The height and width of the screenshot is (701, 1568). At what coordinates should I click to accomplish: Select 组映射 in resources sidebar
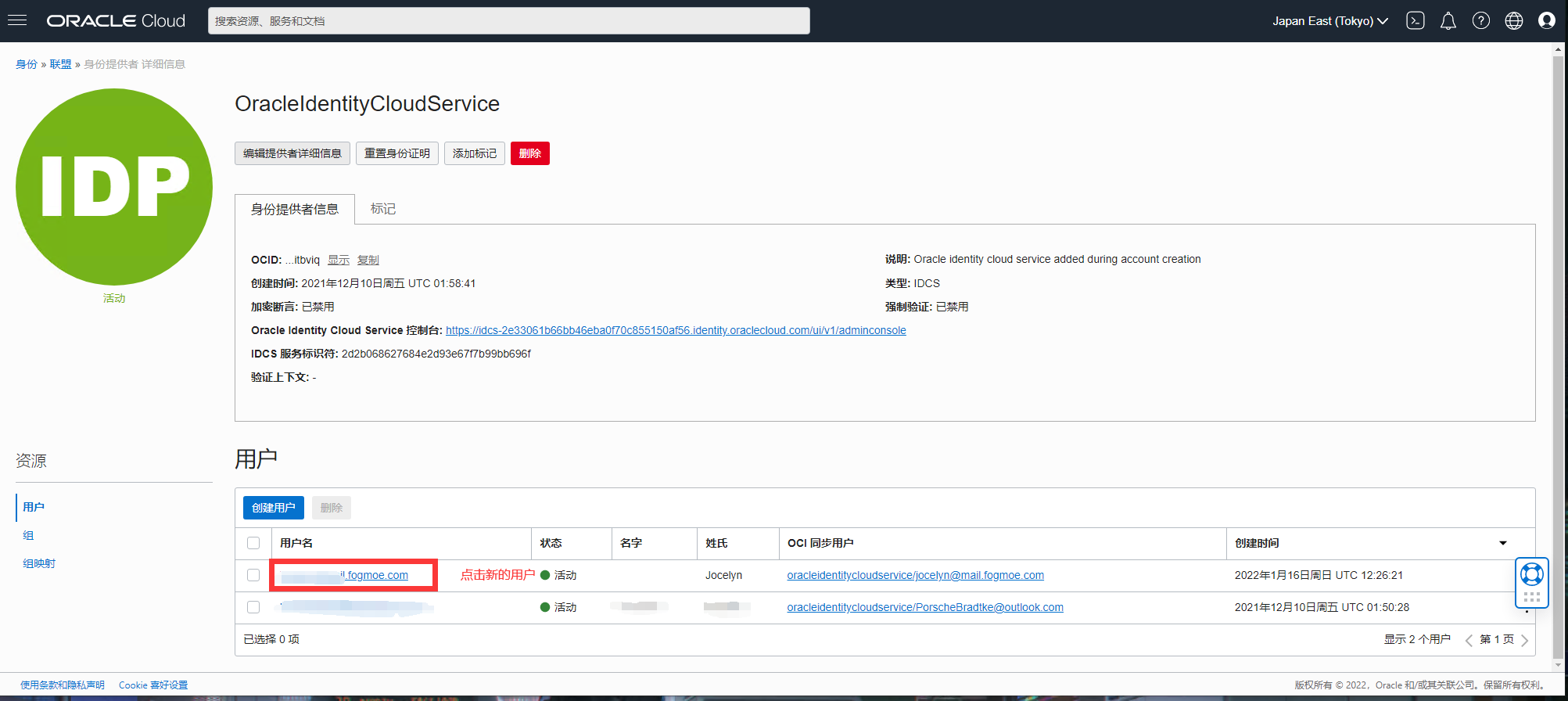coord(39,563)
